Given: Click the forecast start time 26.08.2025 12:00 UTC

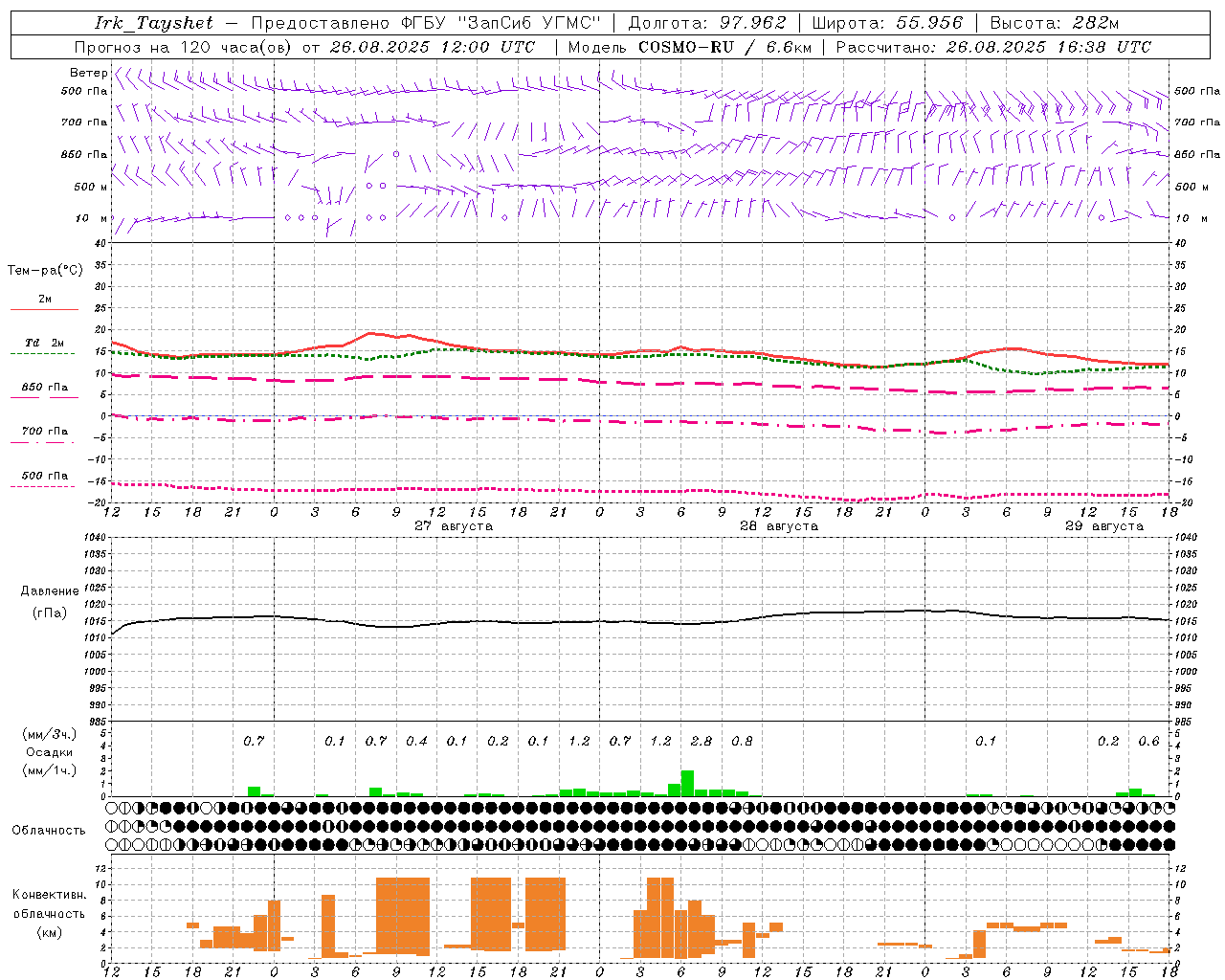Looking at the screenshot, I should [x=433, y=47].
